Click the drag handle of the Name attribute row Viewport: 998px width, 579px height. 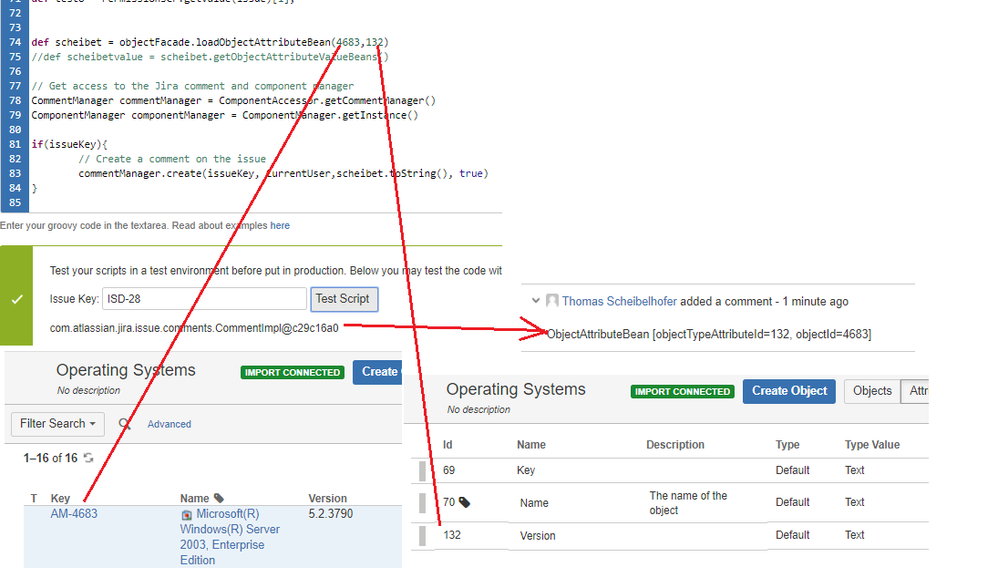tap(423, 503)
